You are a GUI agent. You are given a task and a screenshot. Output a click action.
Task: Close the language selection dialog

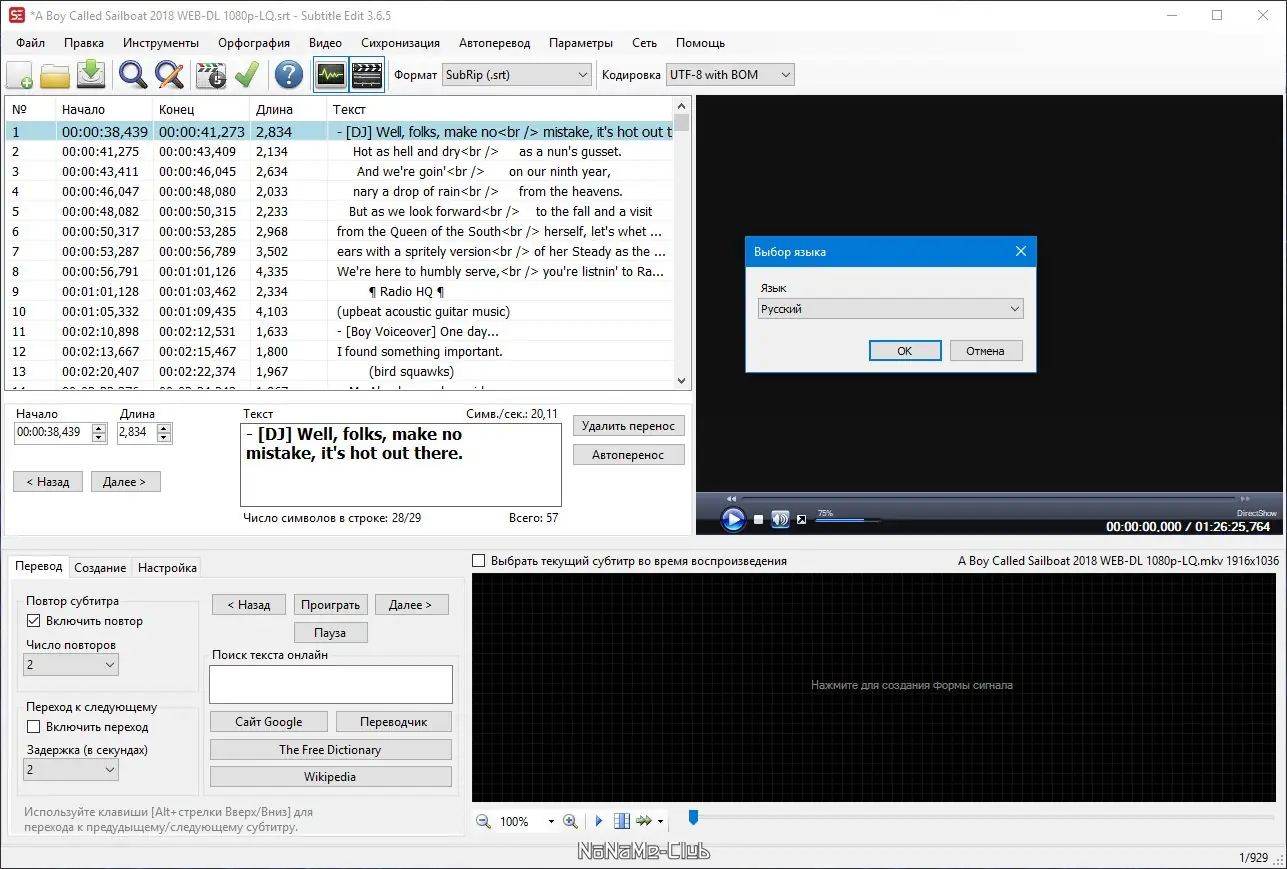(x=1020, y=251)
